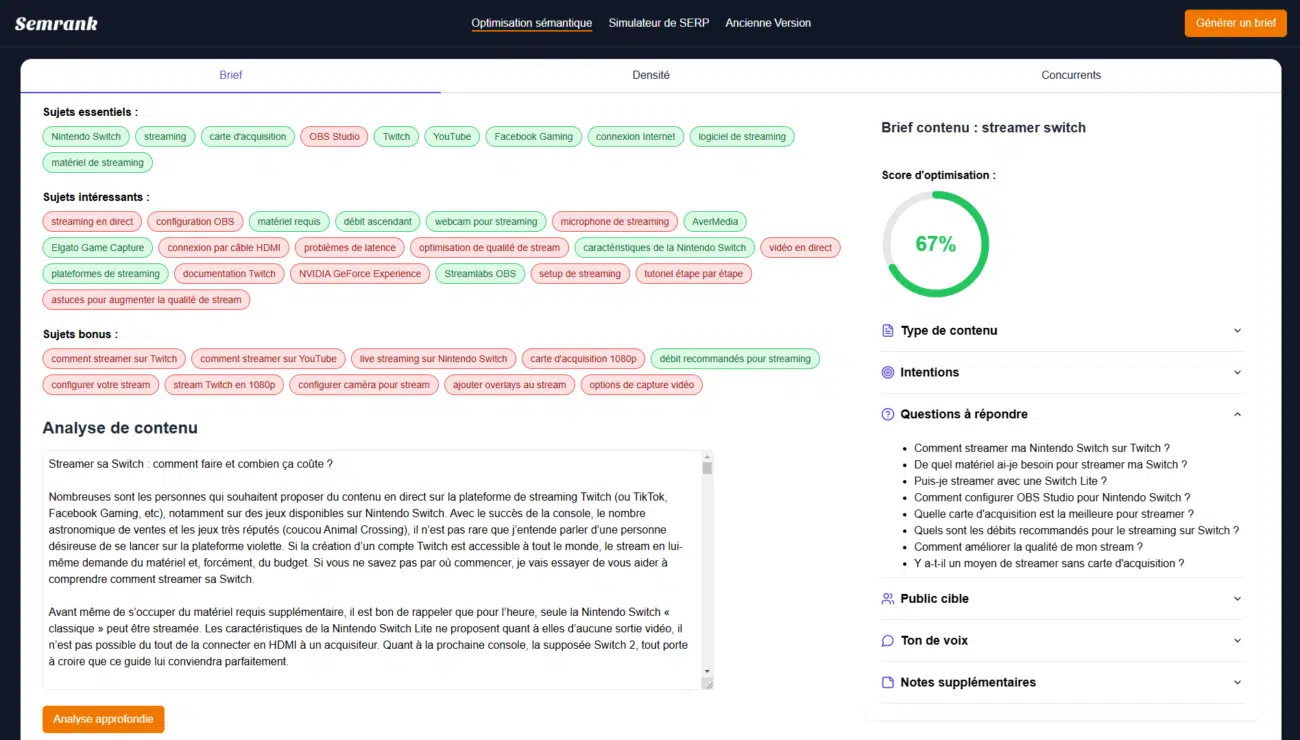1300x740 pixels.
Task: Select the Facebook Gaming tag
Action: tap(534, 137)
